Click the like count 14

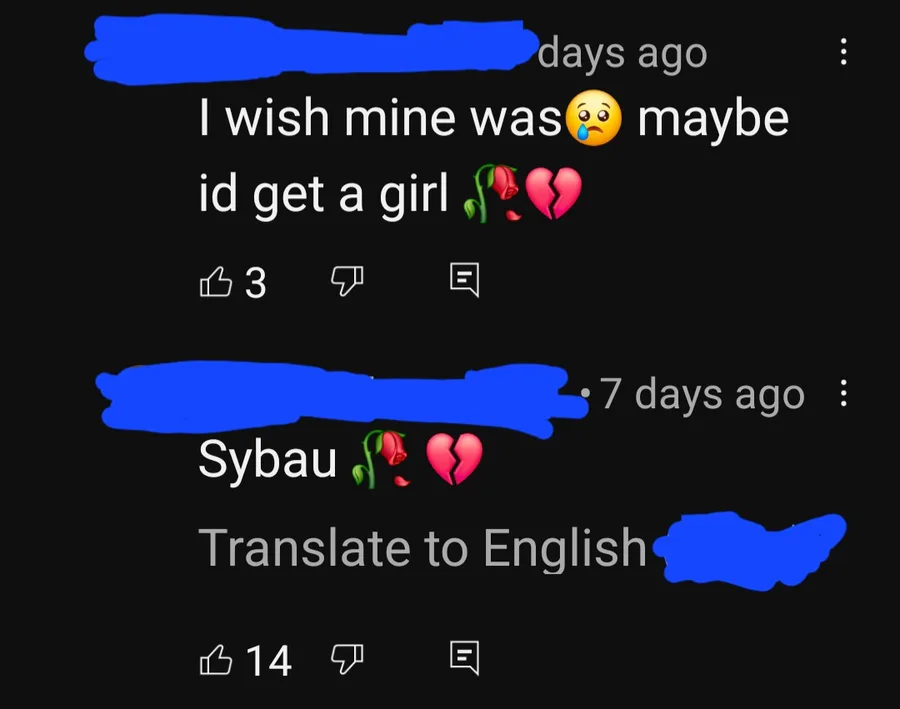pos(269,661)
